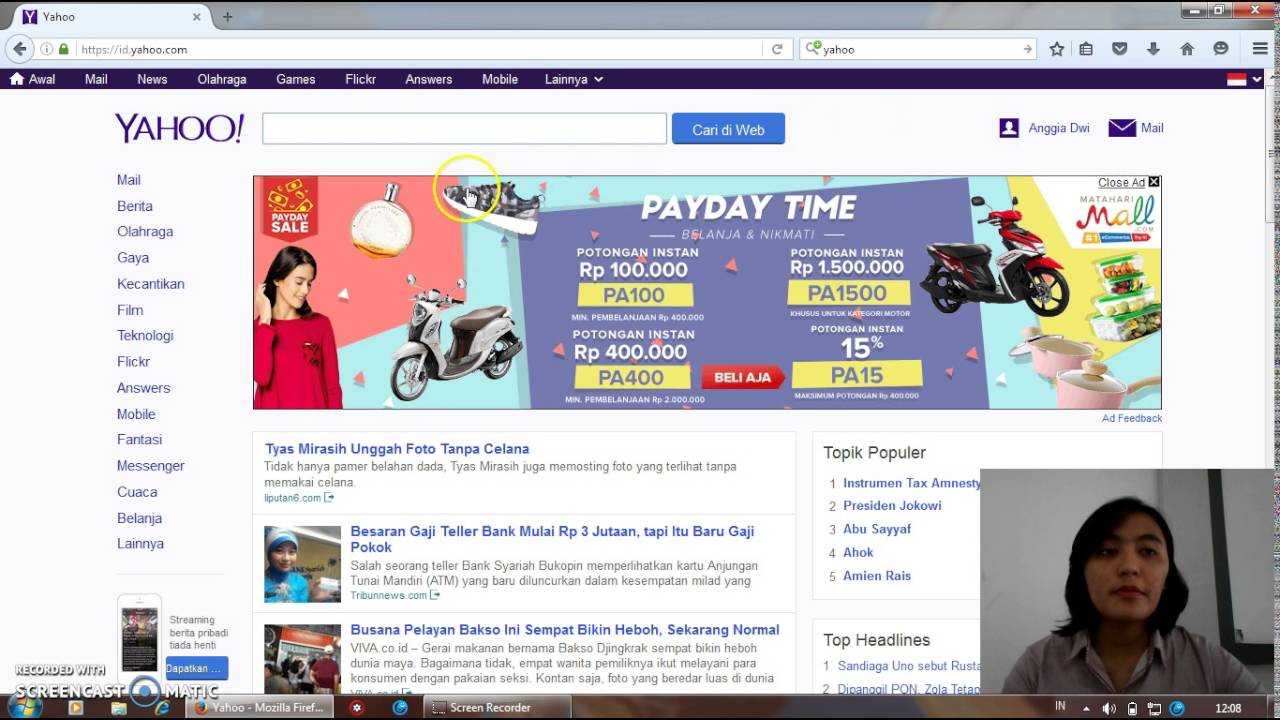Open Mobile in the purple nav bar
This screenshot has width=1280, height=720.
(500, 79)
